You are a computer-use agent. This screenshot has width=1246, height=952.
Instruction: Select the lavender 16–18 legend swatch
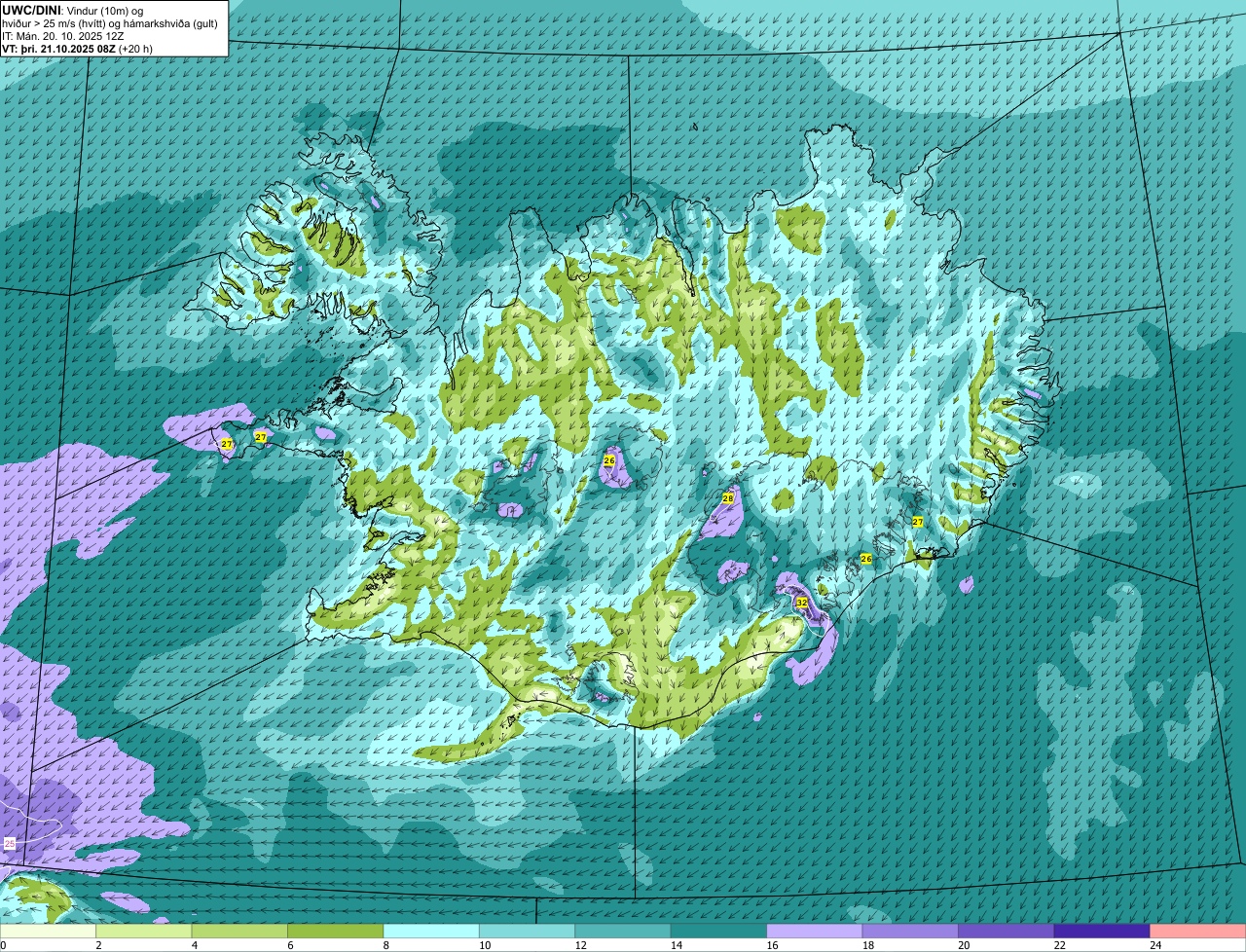point(815,932)
